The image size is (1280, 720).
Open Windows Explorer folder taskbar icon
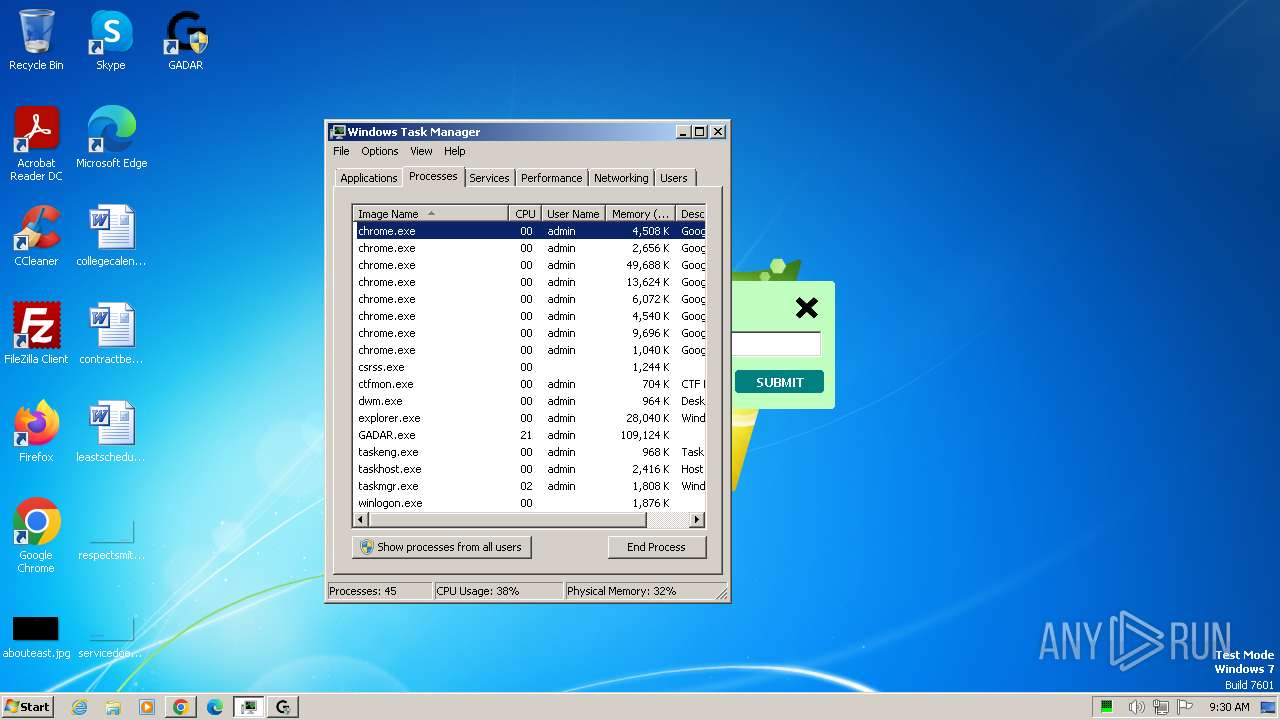pyautogui.click(x=113, y=707)
